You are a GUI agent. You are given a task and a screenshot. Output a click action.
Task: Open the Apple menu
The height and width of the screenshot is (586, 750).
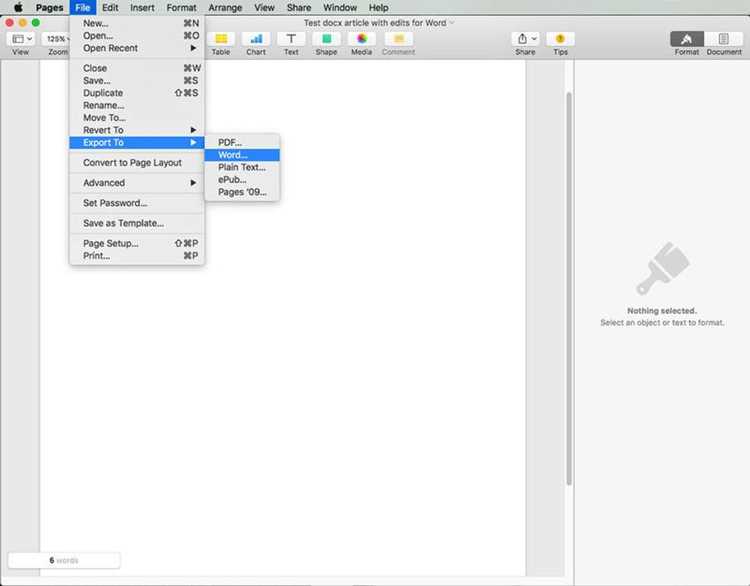click(18, 8)
